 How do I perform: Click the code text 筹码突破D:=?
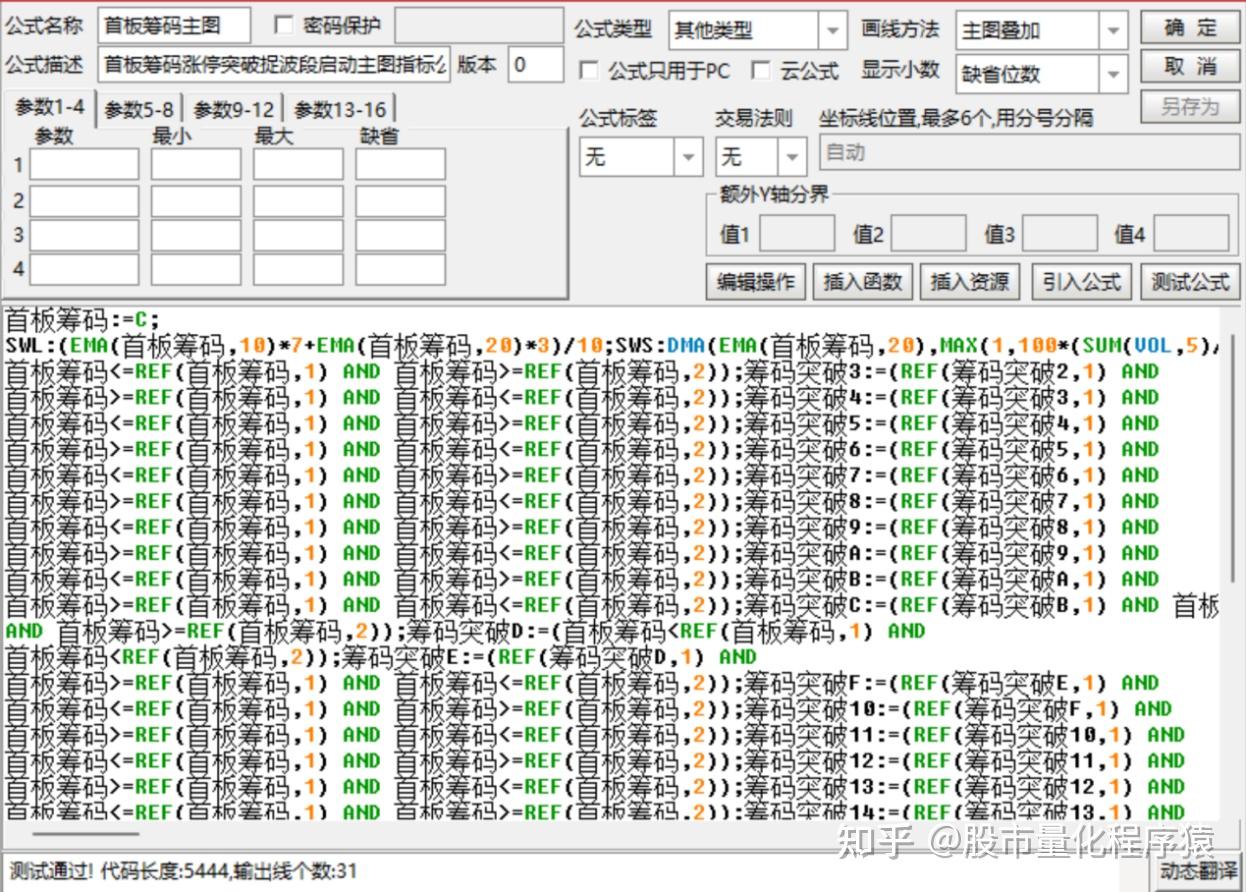479,631
